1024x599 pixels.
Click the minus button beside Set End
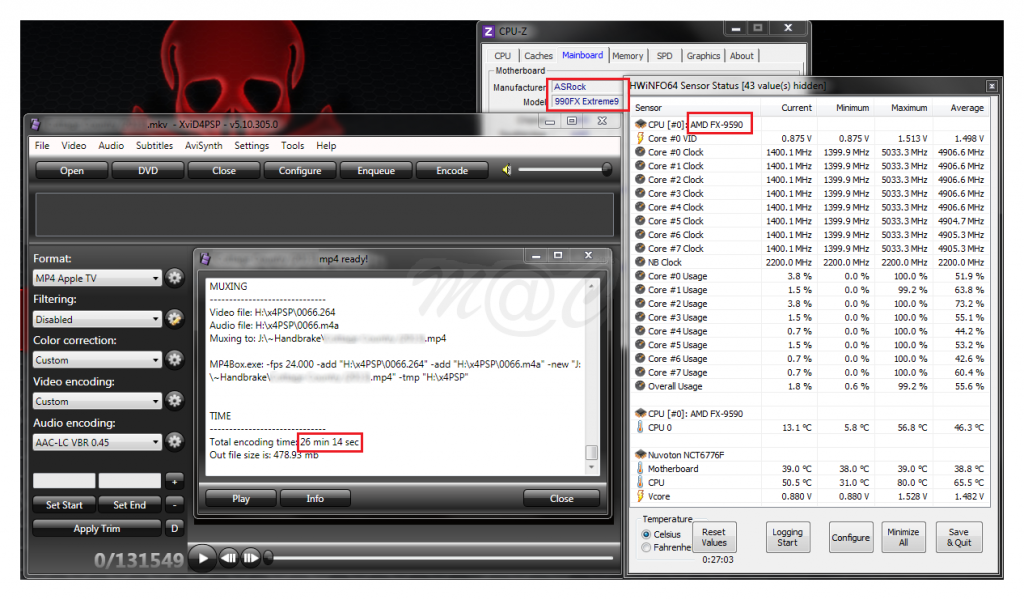pos(174,504)
